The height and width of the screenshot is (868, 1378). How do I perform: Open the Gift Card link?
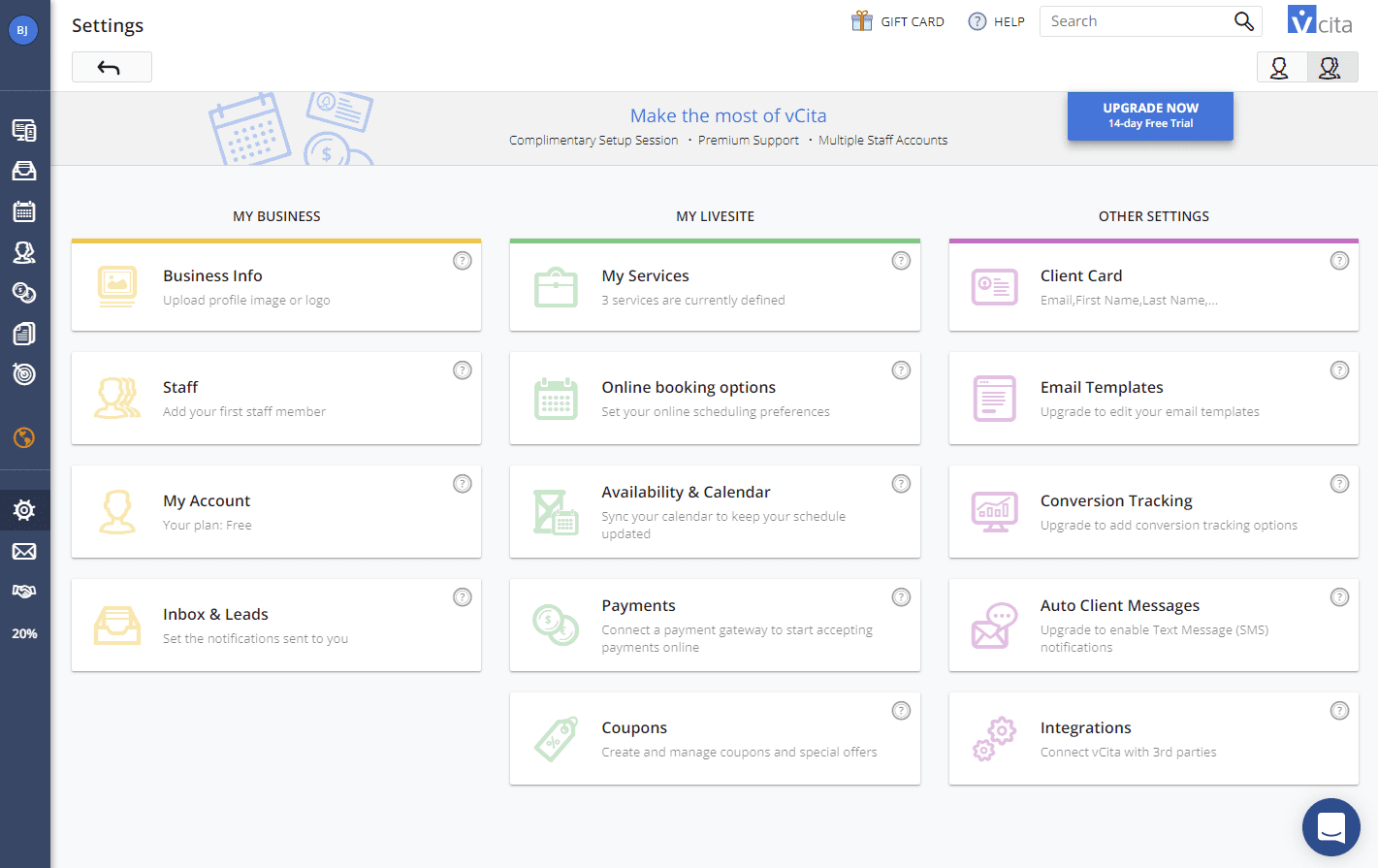click(x=898, y=21)
